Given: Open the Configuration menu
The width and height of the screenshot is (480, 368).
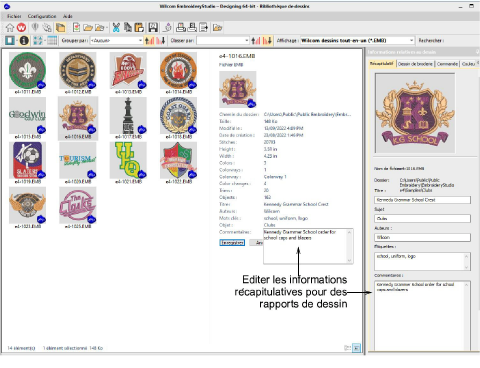Looking at the screenshot, I should [x=42, y=16].
